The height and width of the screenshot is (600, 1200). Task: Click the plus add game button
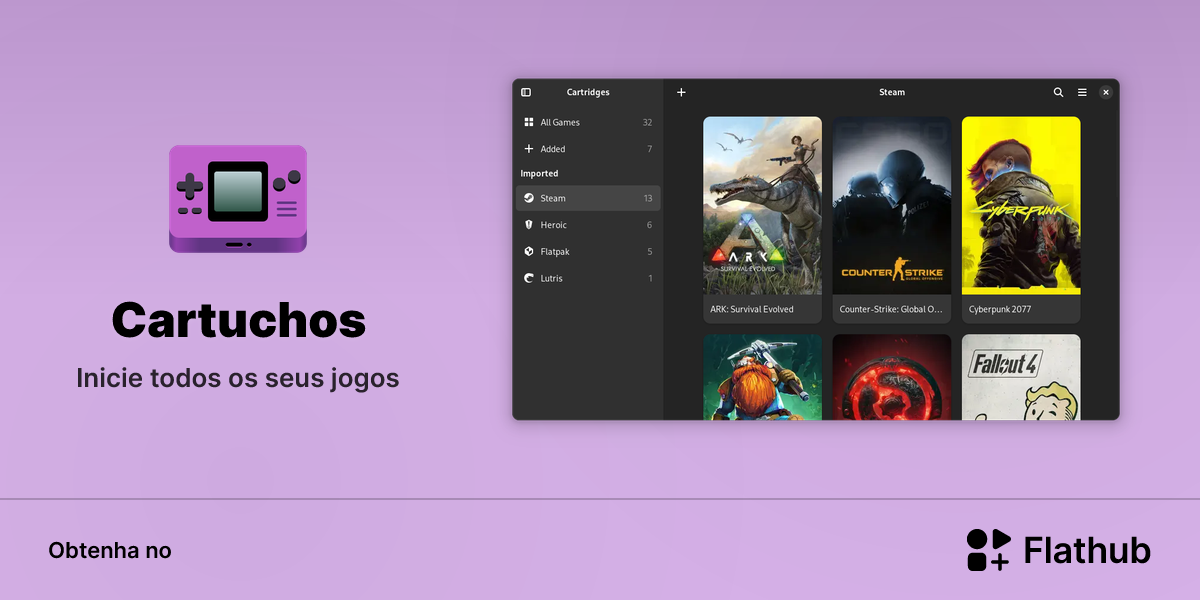[681, 92]
